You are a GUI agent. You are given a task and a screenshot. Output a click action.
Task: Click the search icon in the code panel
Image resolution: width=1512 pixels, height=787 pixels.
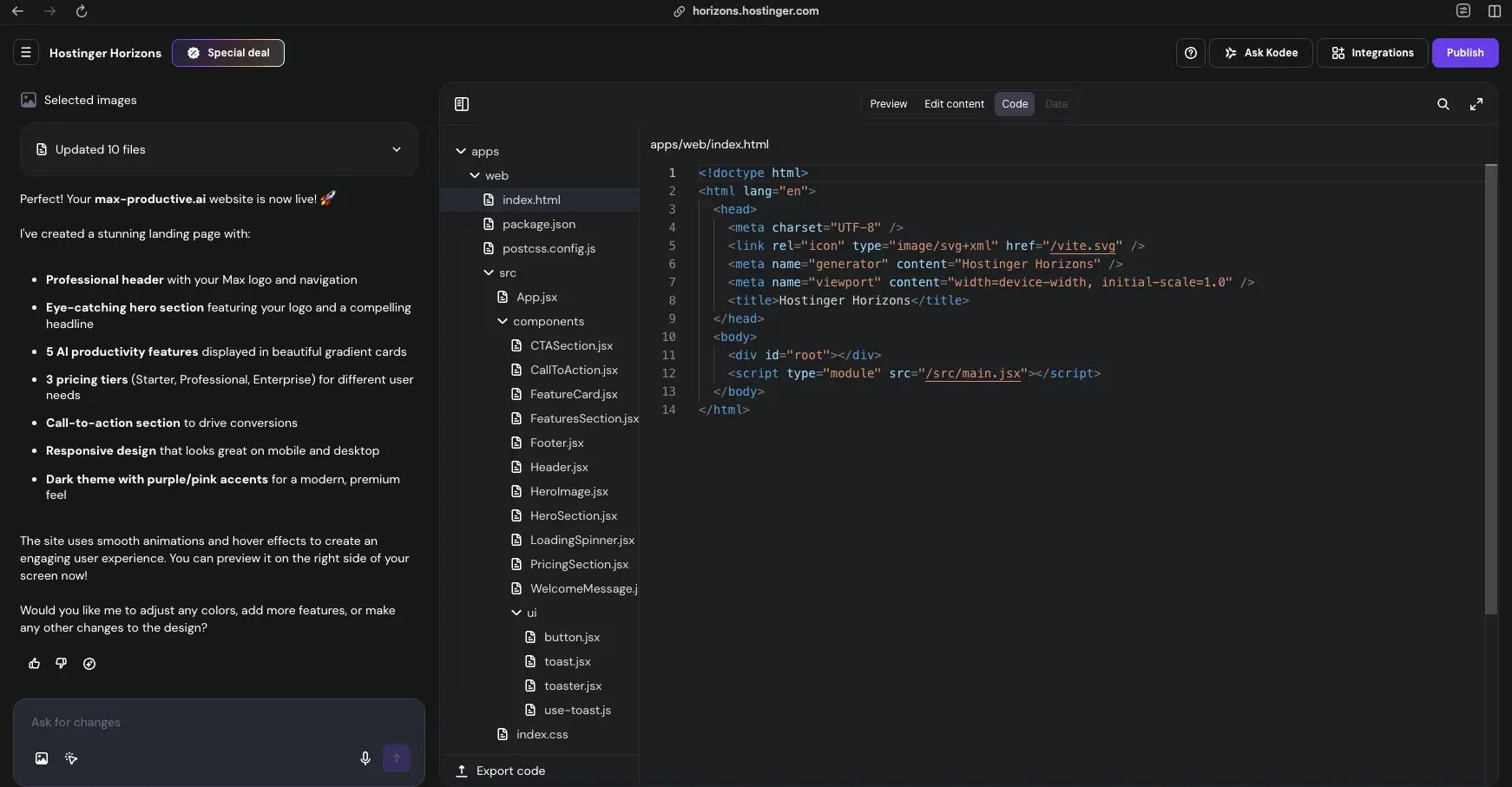(x=1443, y=103)
